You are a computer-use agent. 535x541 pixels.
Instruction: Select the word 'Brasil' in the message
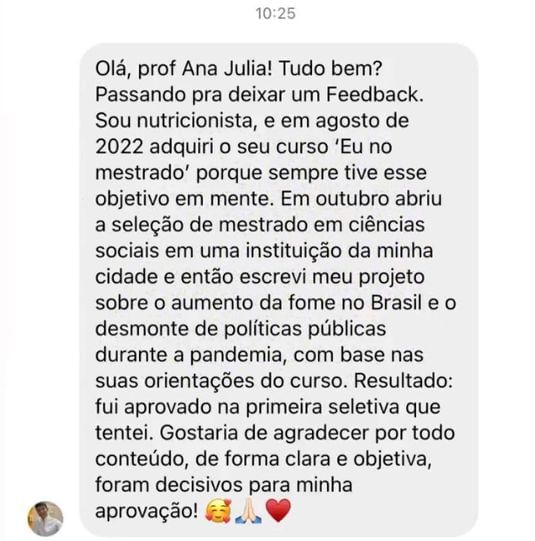(x=397, y=303)
